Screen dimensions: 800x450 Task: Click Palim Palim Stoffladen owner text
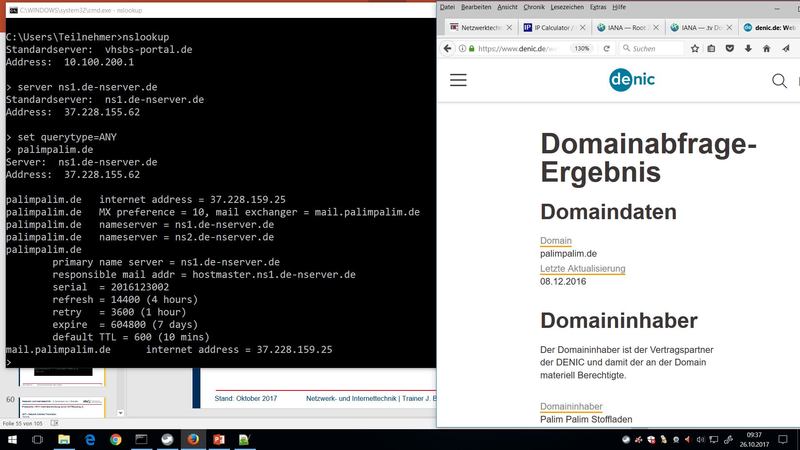[x=586, y=419]
